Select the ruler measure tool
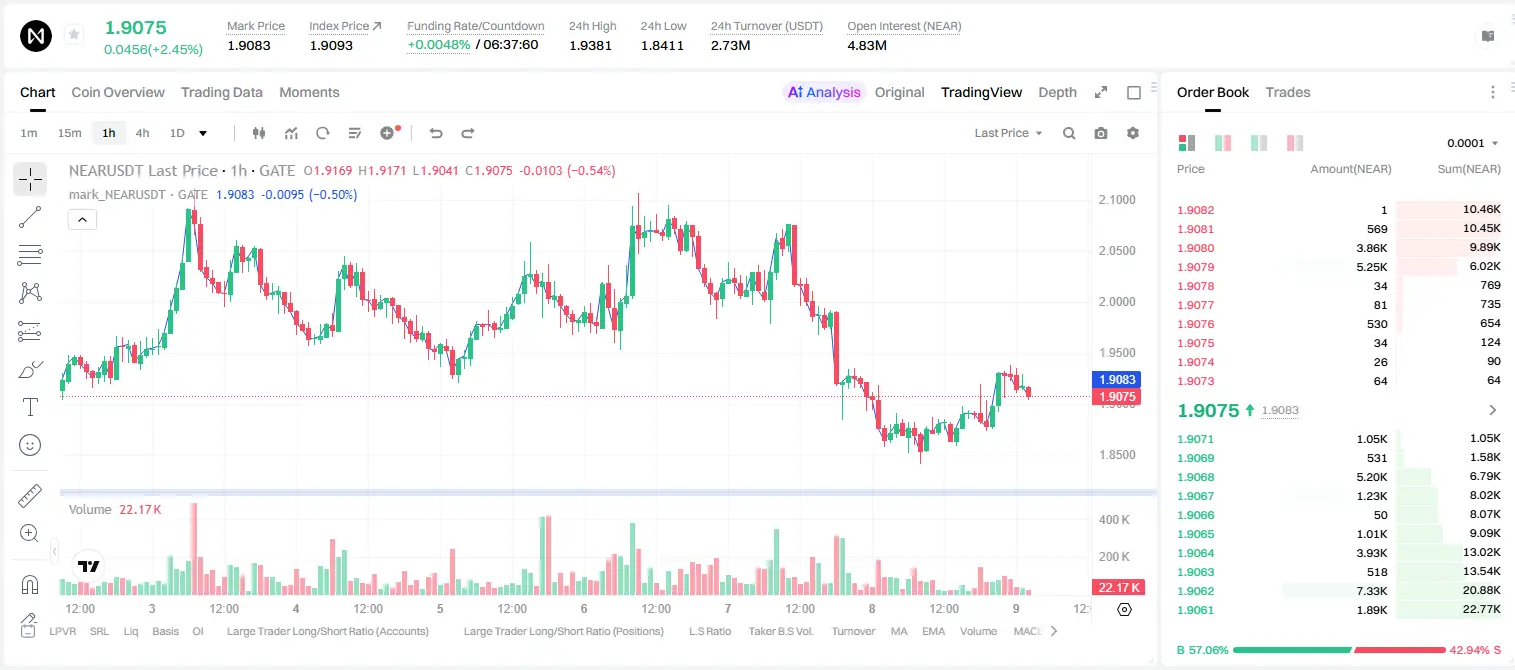Viewport: 1515px width, 670px height. click(30, 495)
